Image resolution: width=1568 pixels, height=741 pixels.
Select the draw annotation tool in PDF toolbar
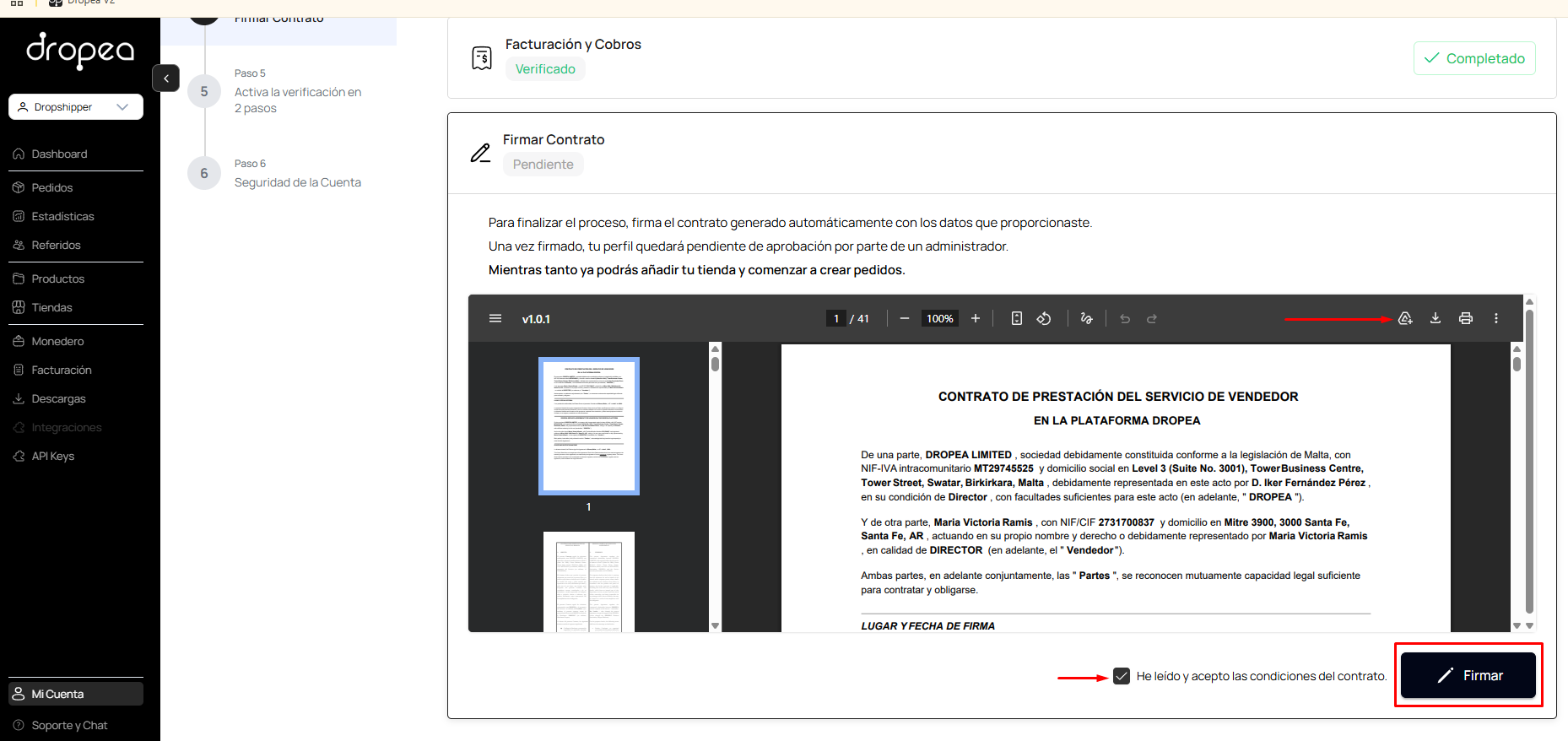click(1086, 318)
